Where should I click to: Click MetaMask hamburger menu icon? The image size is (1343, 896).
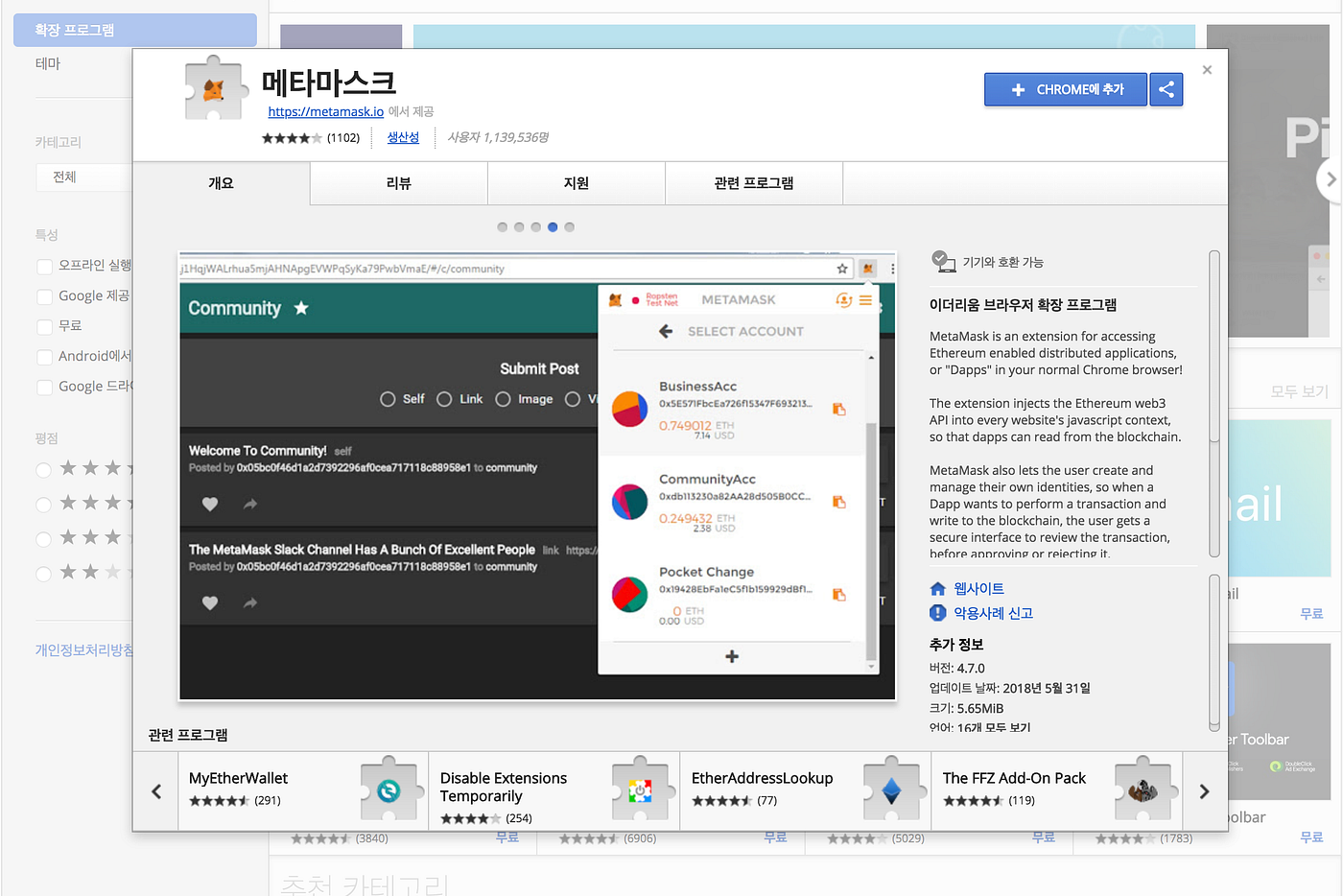[865, 300]
